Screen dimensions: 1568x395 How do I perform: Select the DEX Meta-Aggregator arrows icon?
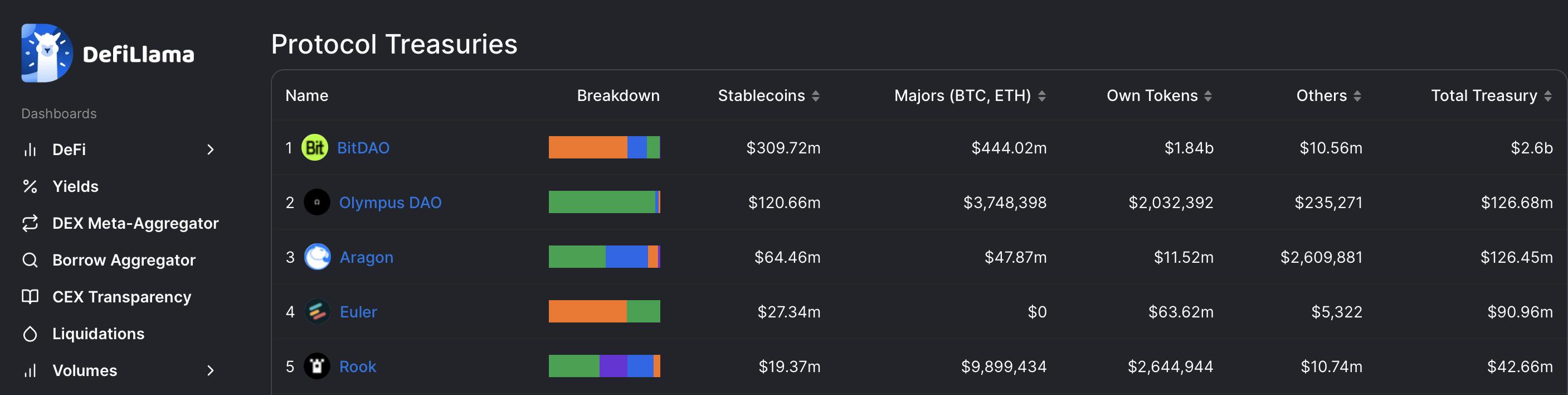pos(31,223)
